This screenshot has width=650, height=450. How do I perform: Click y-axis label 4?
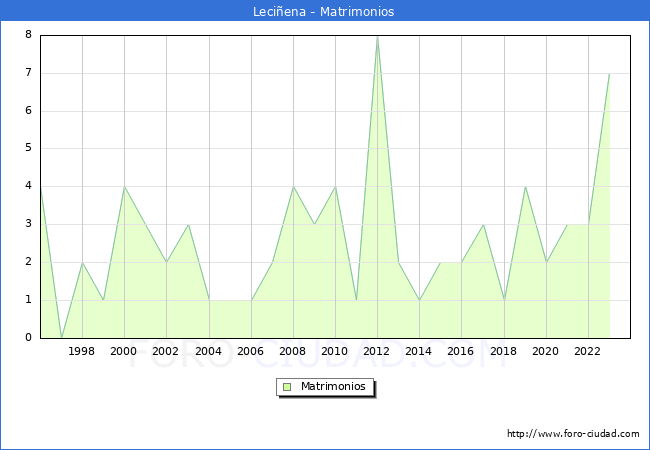[28, 185]
